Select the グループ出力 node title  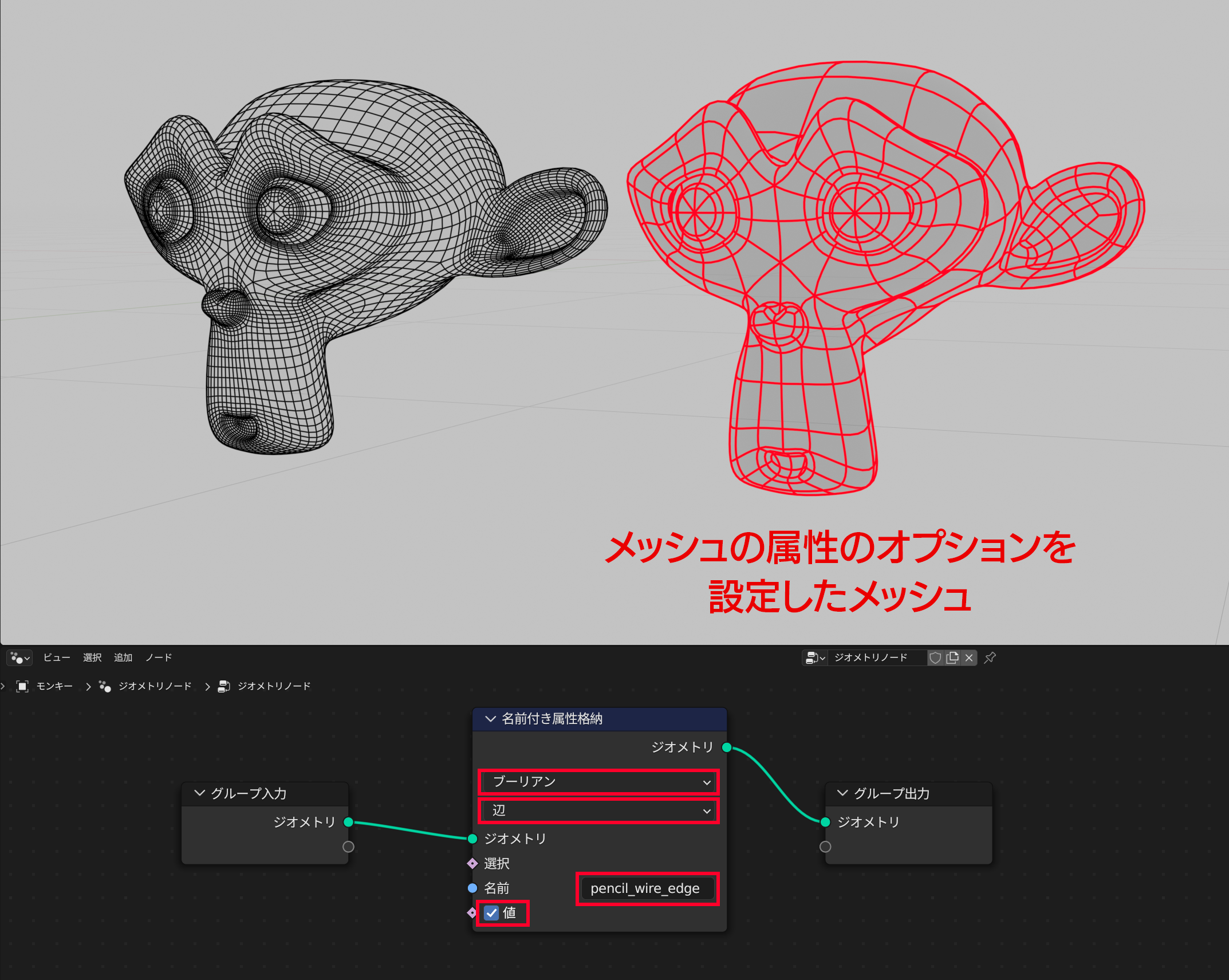tap(892, 793)
